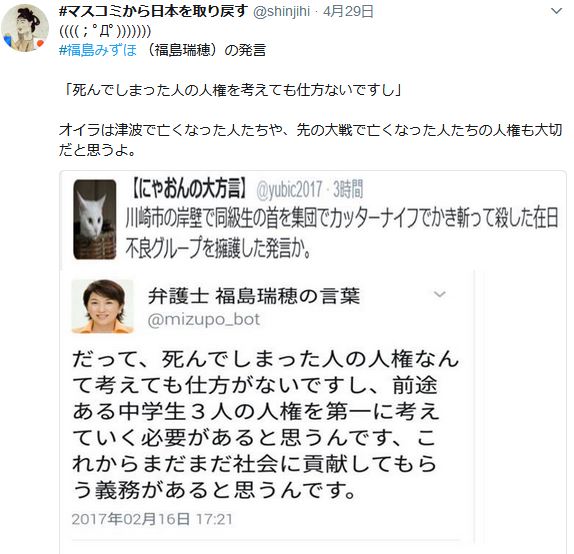This screenshot has width=574, height=554.
Task: Open the white cat avatar in the quoted tweet
Action: [95, 219]
